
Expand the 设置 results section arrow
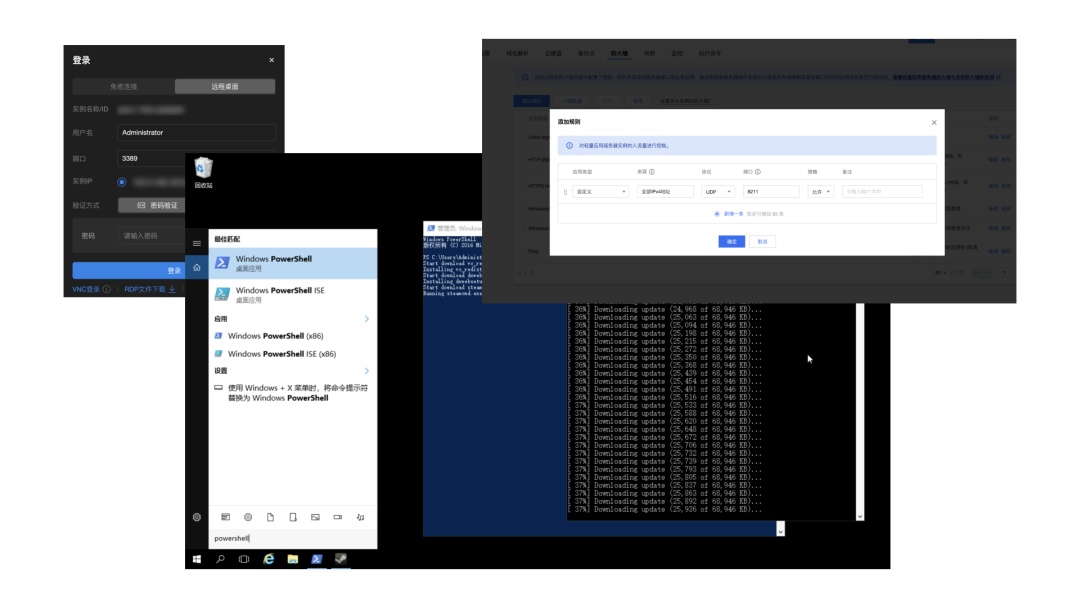366,370
